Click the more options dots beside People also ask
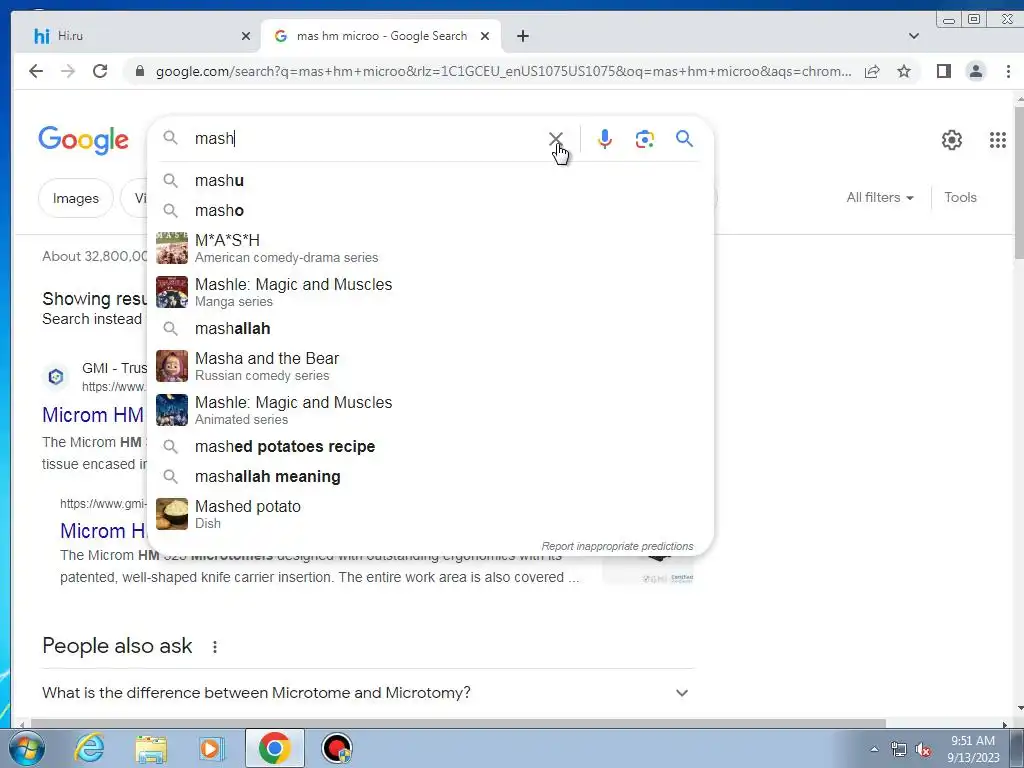The image size is (1024, 768). pos(215,647)
